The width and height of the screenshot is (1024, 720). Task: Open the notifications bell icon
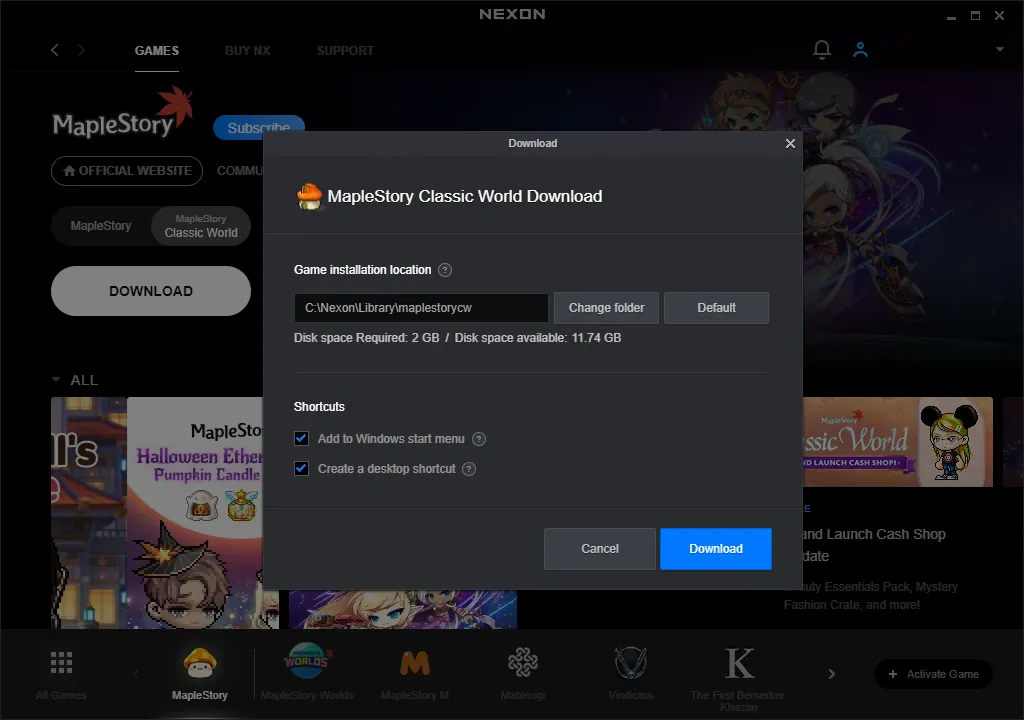822,50
